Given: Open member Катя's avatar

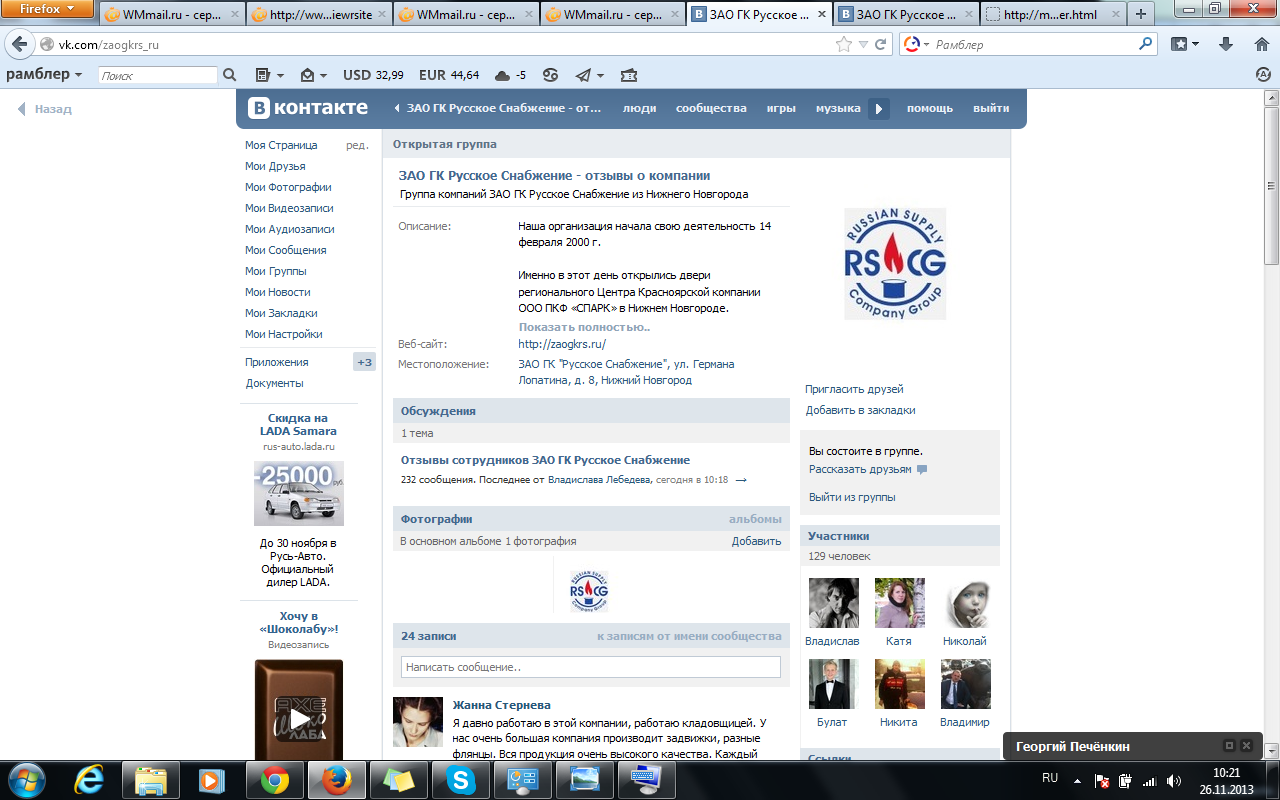Looking at the screenshot, I should 899,603.
